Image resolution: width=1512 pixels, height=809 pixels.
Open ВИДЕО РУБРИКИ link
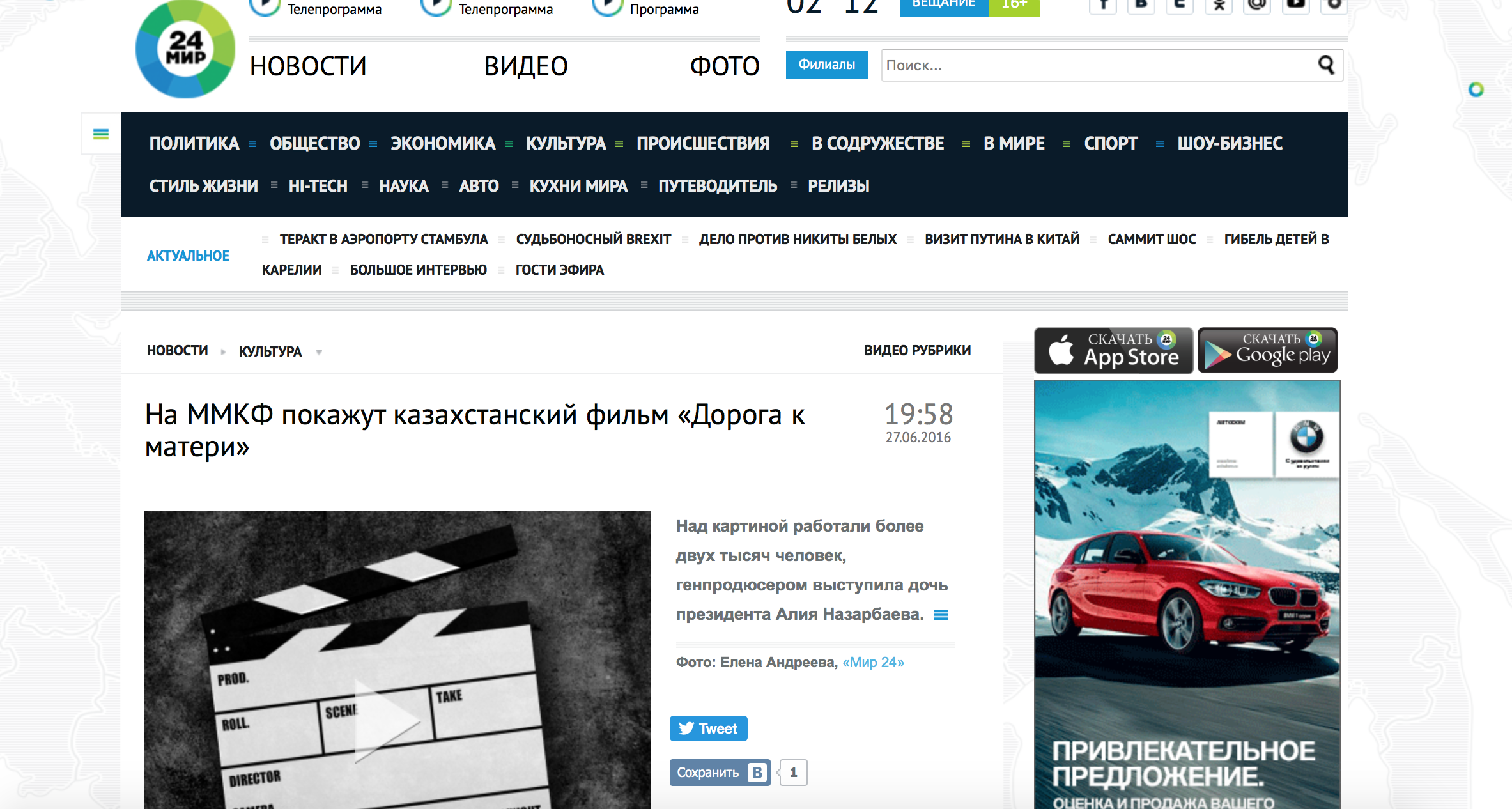coord(918,350)
